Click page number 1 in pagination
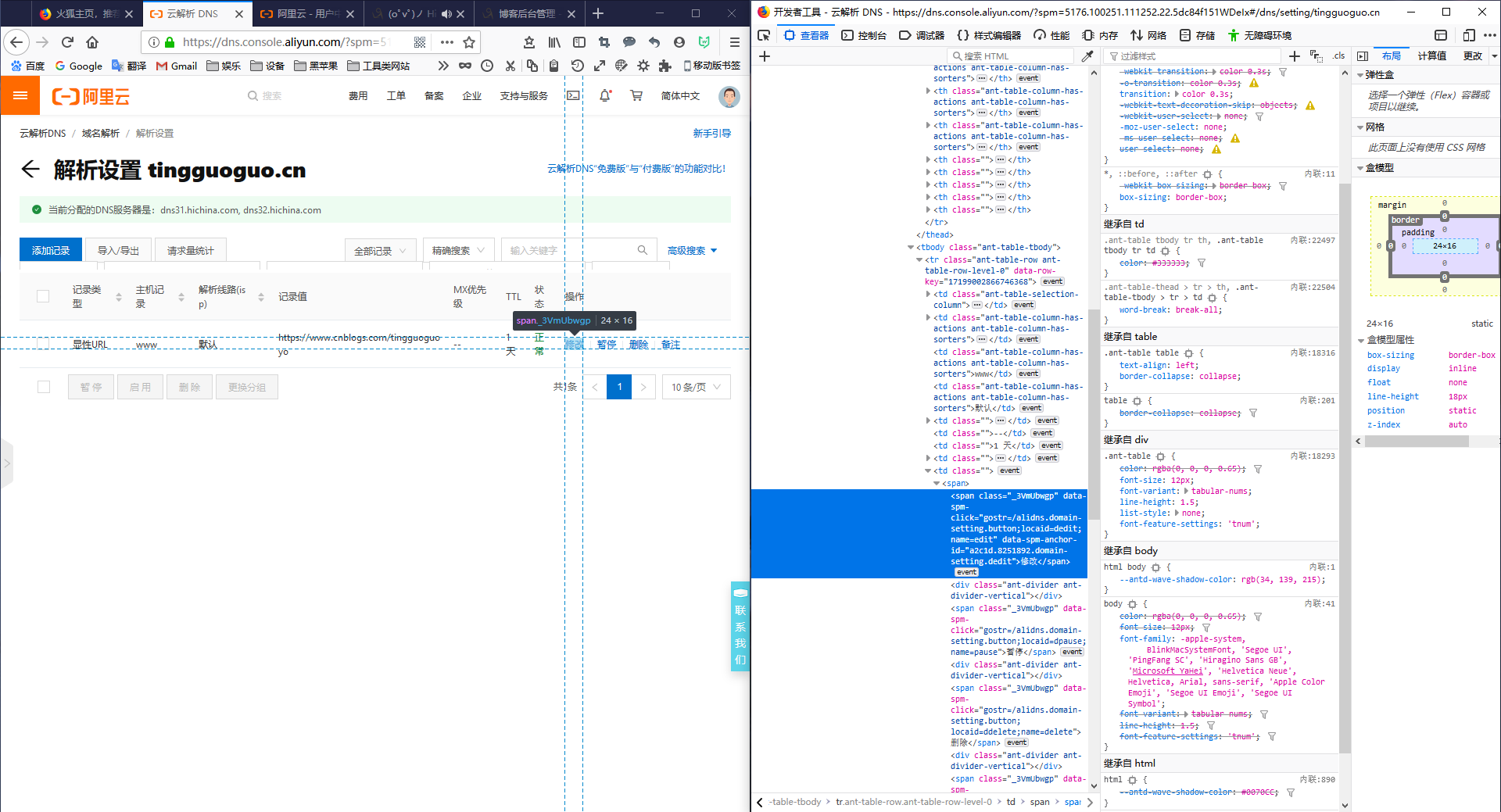The height and width of the screenshot is (812, 1501). [619, 387]
